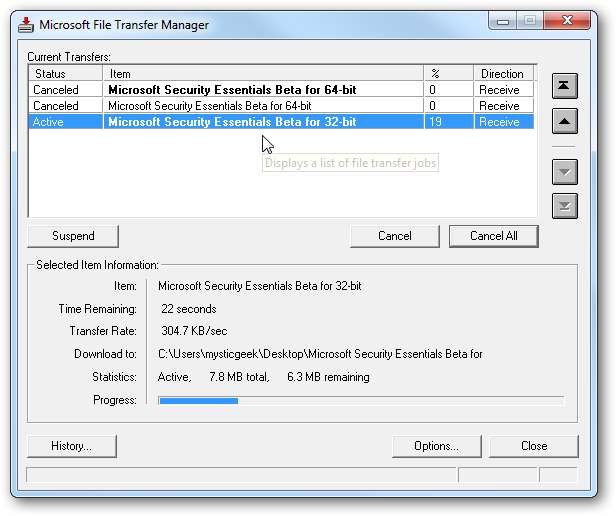The image size is (616, 516).
Task: Click the Close button at the bottom
Action: (534, 446)
